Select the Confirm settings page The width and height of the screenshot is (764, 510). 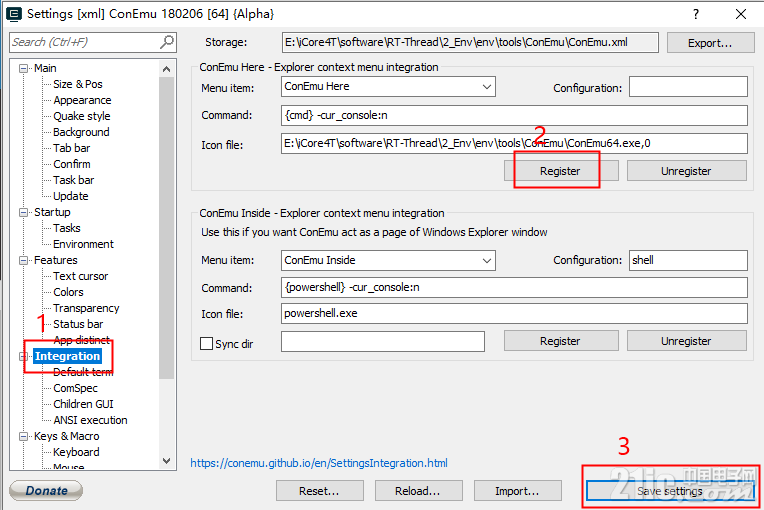(72, 164)
